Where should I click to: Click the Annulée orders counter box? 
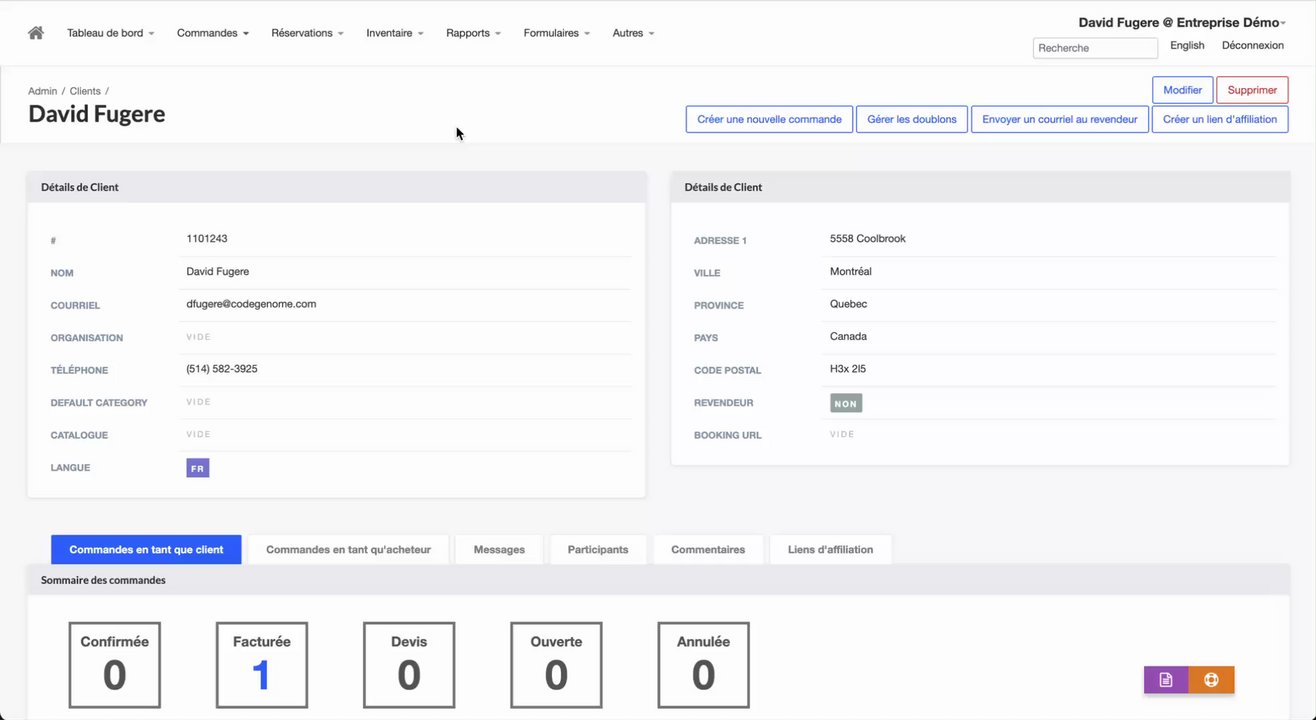pyautogui.click(x=703, y=665)
